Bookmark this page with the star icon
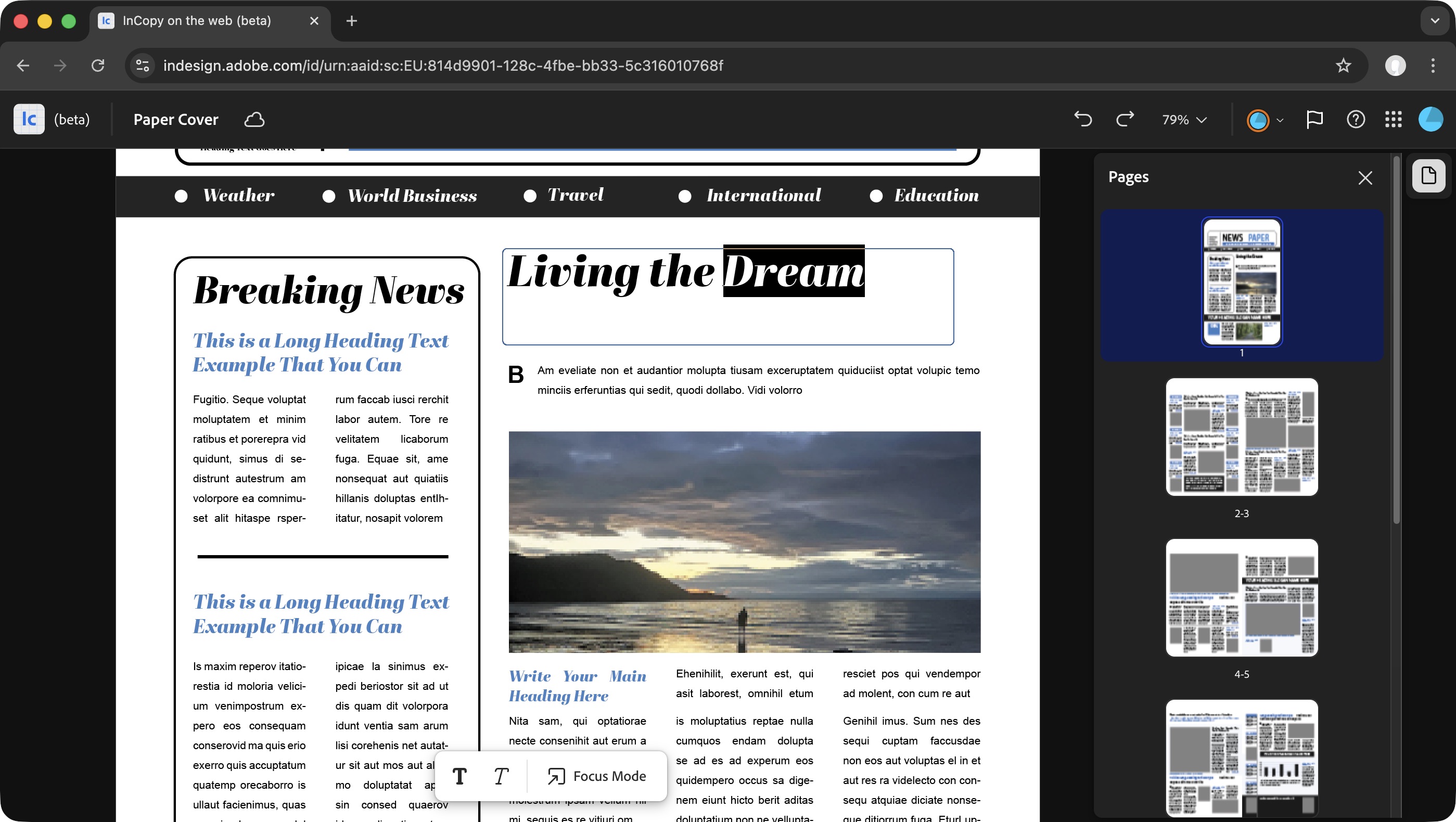Viewport: 1456px width, 822px height. tap(1343, 66)
